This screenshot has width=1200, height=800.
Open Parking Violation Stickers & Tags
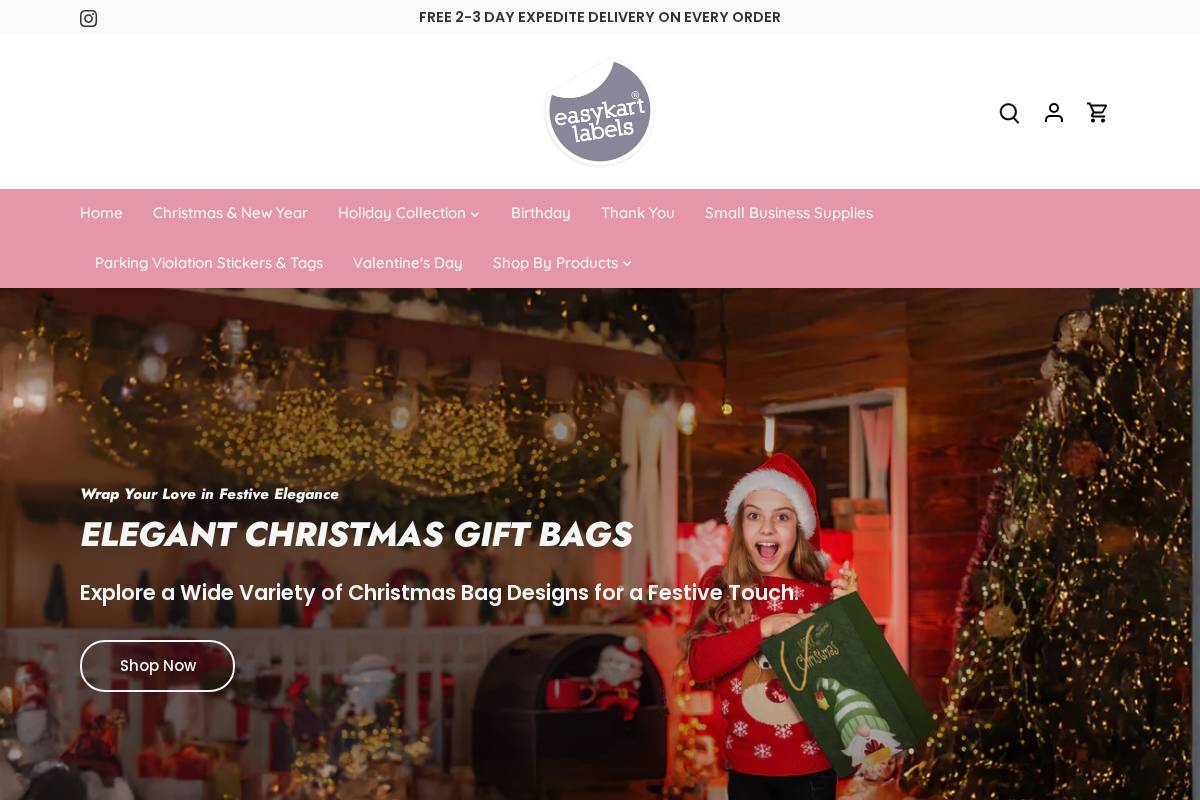(x=209, y=263)
